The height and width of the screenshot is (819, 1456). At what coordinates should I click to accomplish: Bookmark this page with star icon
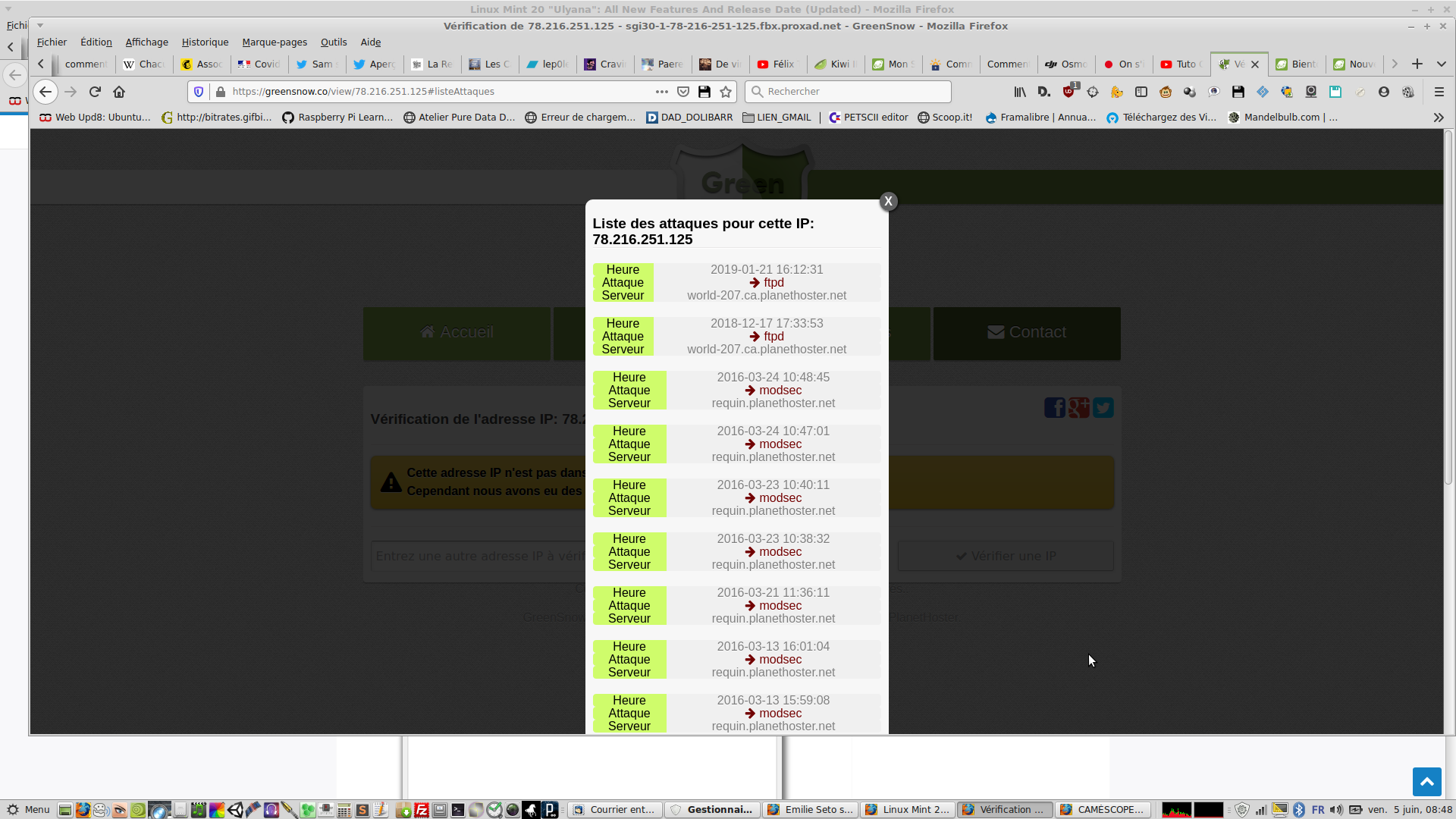(x=726, y=92)
